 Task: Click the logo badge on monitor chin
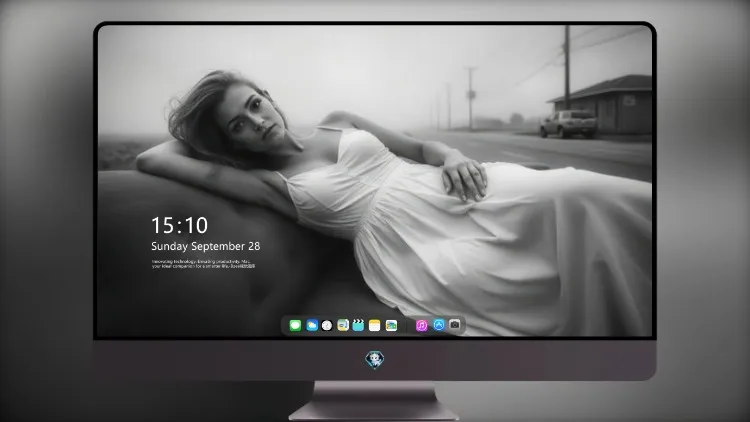[375, 360]
